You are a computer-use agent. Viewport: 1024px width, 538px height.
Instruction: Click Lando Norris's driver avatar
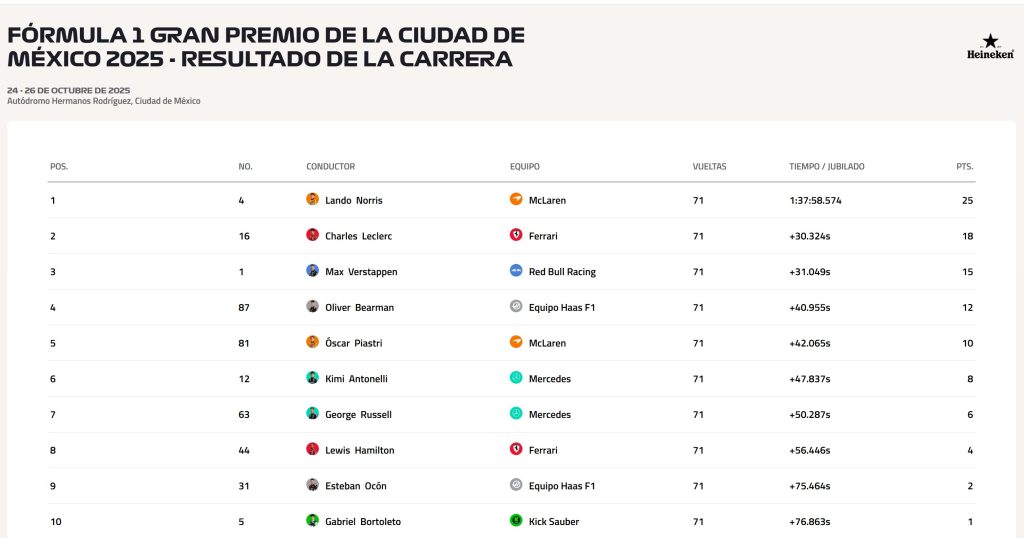click(312, 200)
